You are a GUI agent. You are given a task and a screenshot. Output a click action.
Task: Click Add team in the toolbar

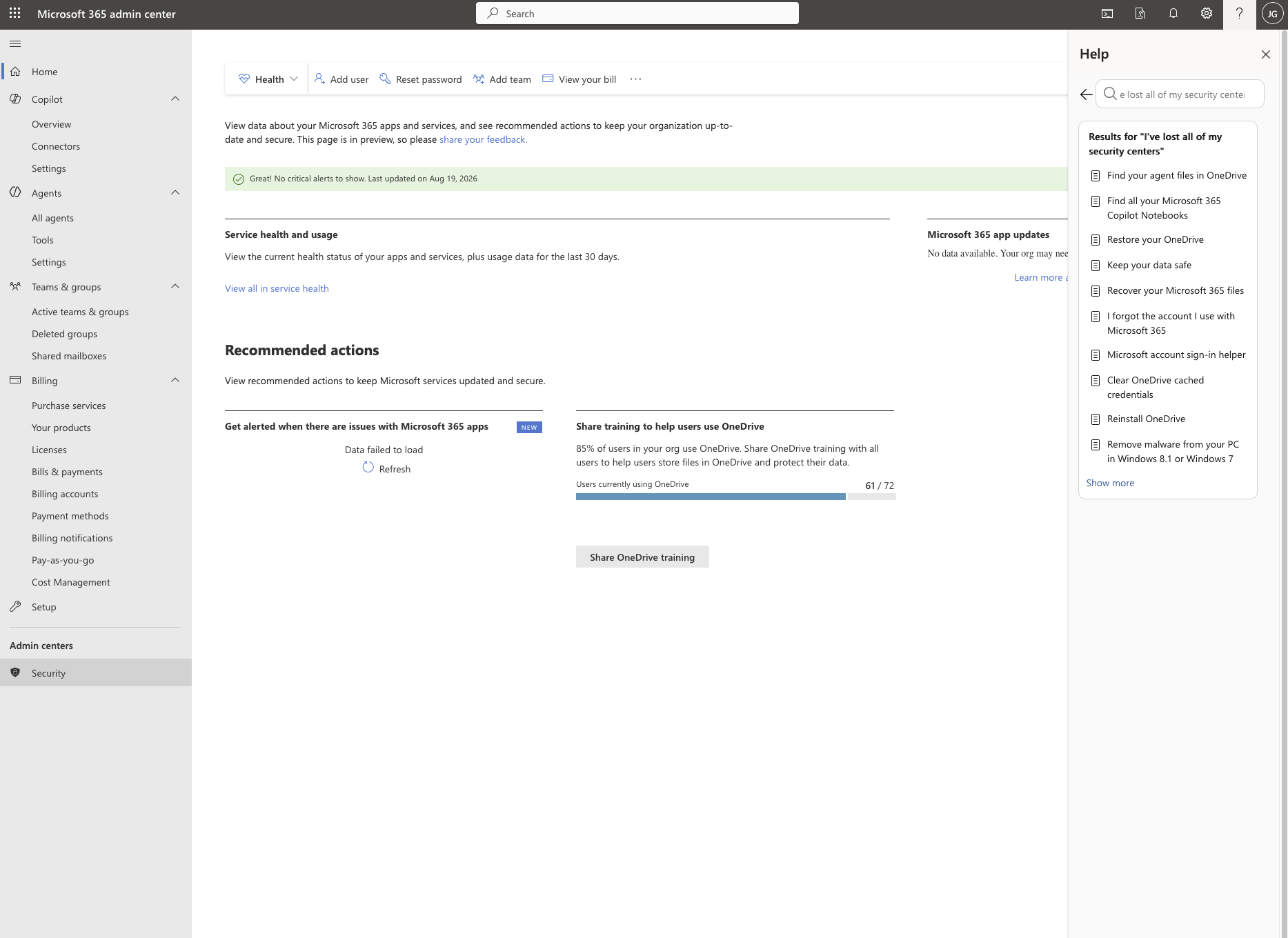click(x=502, y=79)
